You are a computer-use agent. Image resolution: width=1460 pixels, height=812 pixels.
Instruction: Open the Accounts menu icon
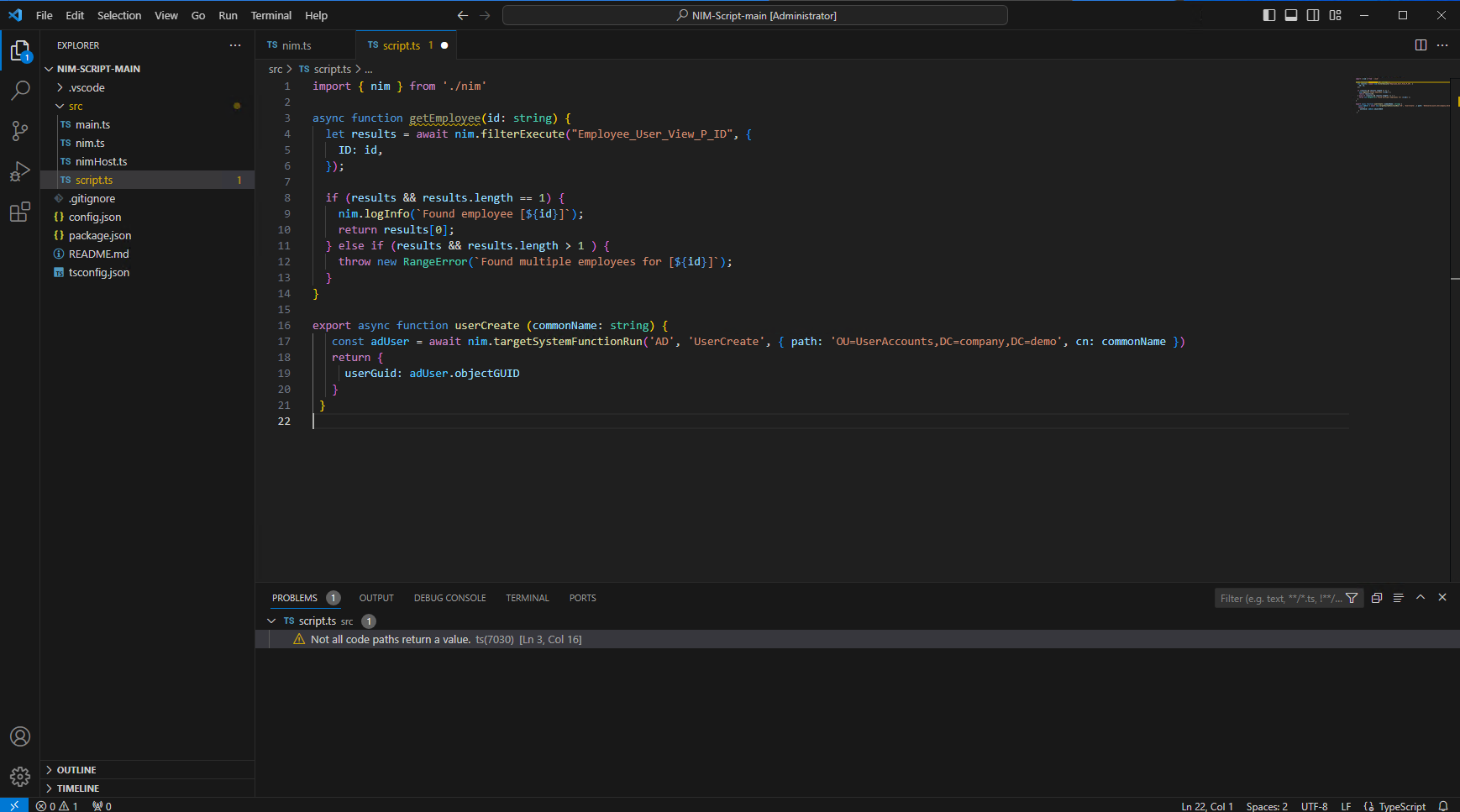pyautogui.click(x=20, y=736)
